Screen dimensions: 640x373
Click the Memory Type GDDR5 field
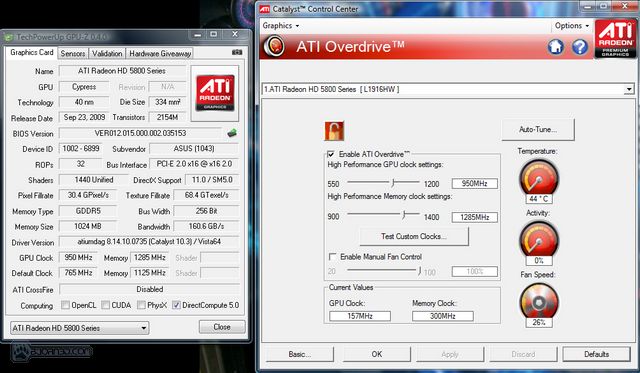coord(88,211)
